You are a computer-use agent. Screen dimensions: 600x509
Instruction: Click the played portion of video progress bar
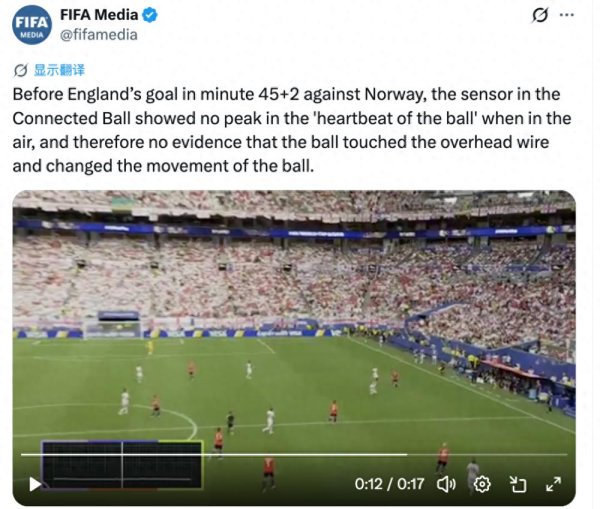(214, 455)
